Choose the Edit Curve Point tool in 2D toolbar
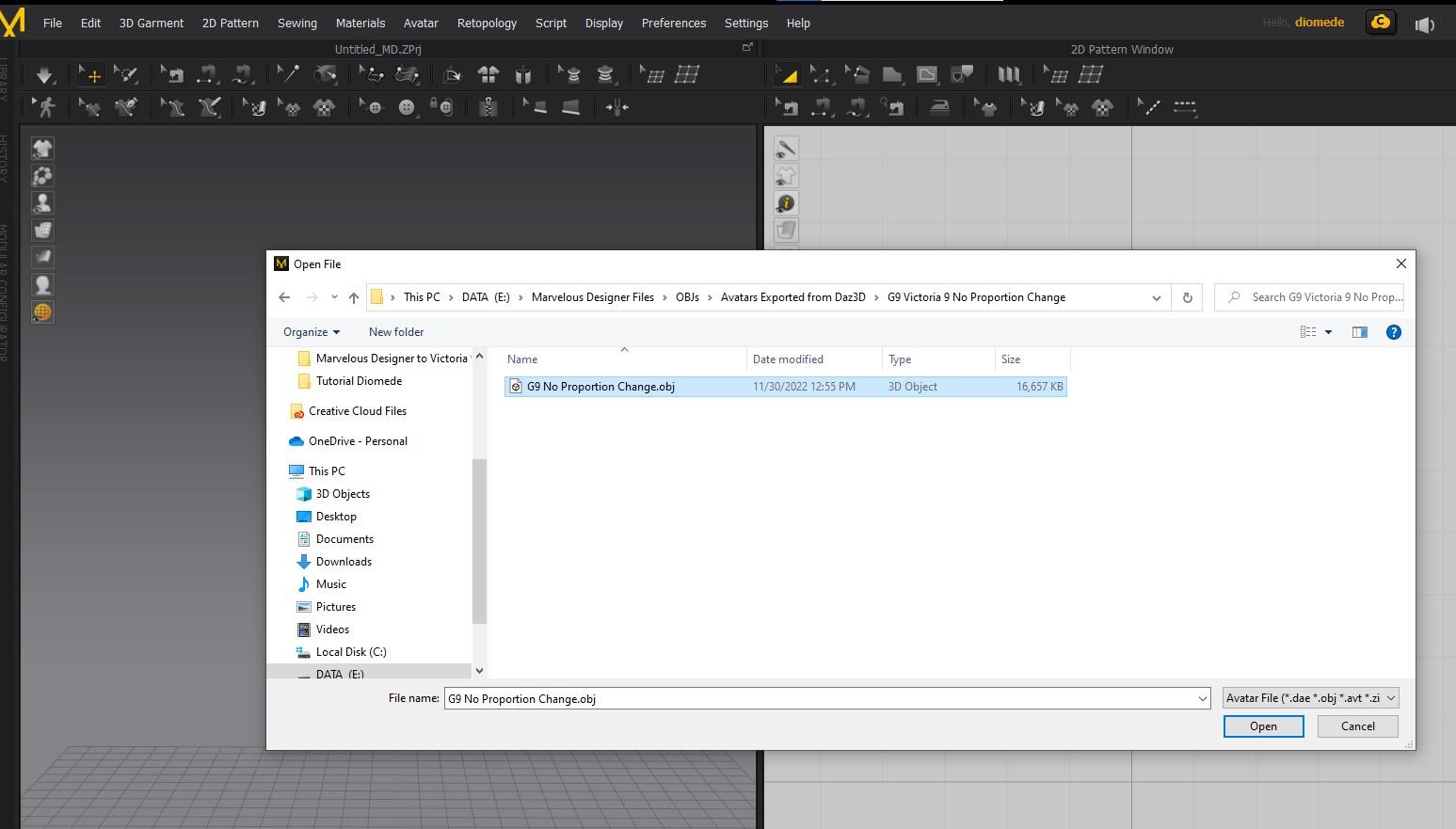Viewport: 1456px width, 829px height. coord(822,75)
